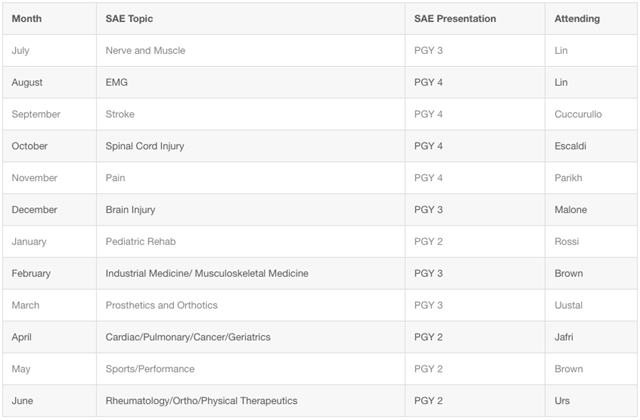This screenshot has width=640, height=420.
Task: Click the Brain Injury topic cell
Action: pos(131,210)
